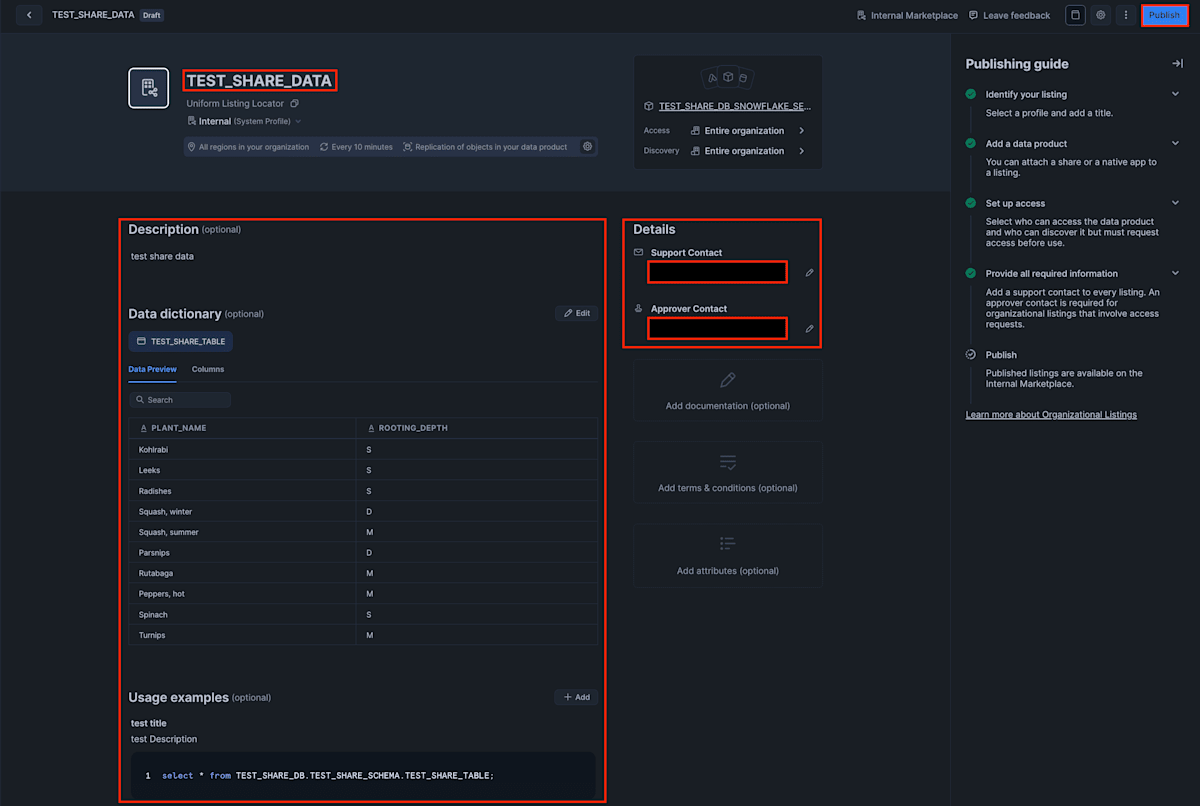Click check beside Provide all required information
The height and width of the screenshot is (806, 1200).
point(970,273)
